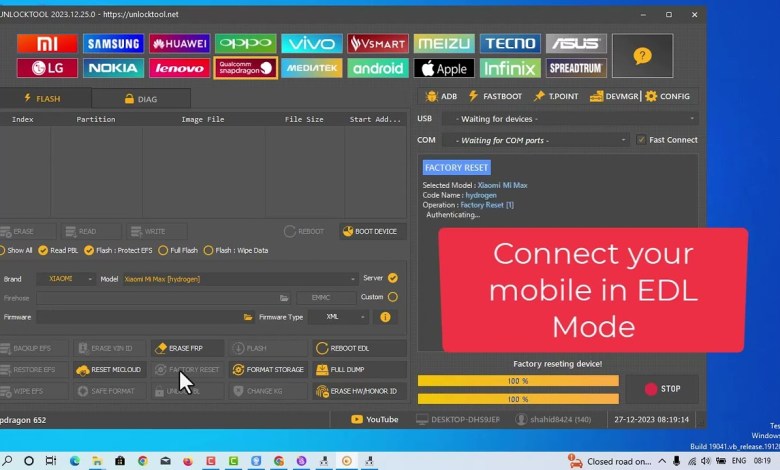Select the Full Flash radio option

(x=165, y=250)
